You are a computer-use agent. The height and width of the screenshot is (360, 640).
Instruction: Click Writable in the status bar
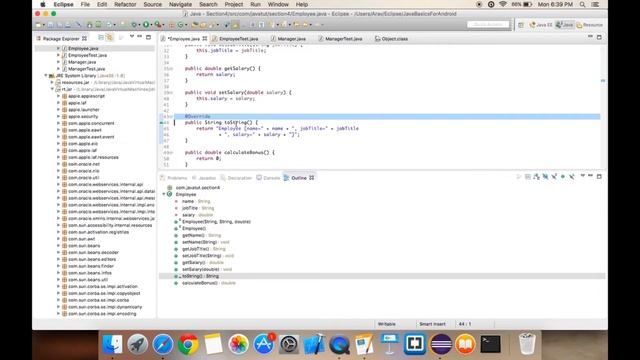(387, 324)
